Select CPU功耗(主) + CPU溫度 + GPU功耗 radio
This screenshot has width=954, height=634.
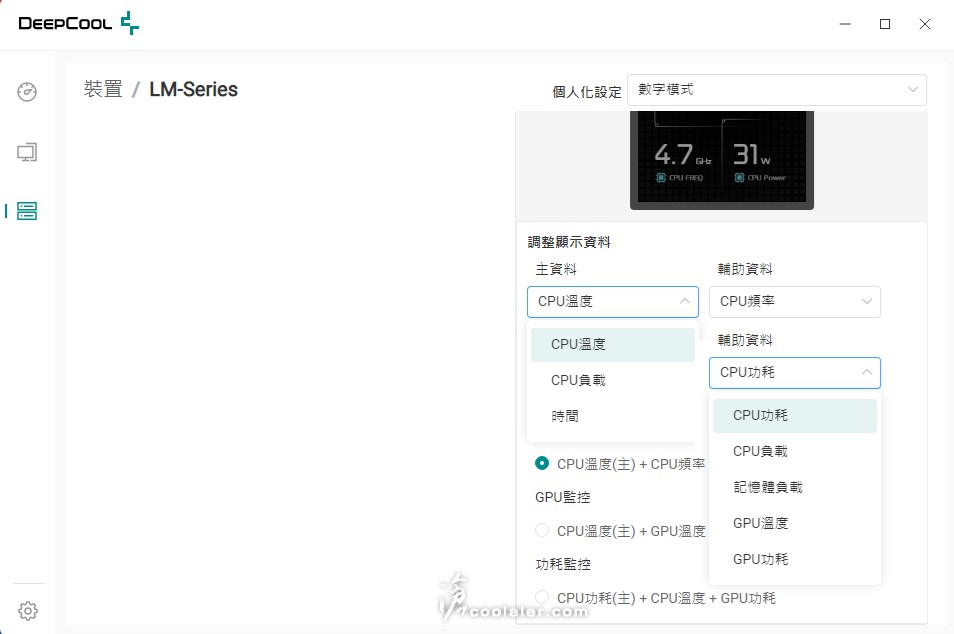tap(541, 597)
